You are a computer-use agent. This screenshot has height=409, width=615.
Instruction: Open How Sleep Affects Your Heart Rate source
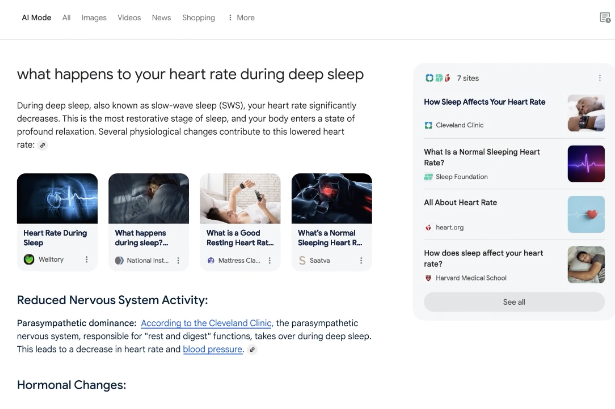(x=484, y=102)
